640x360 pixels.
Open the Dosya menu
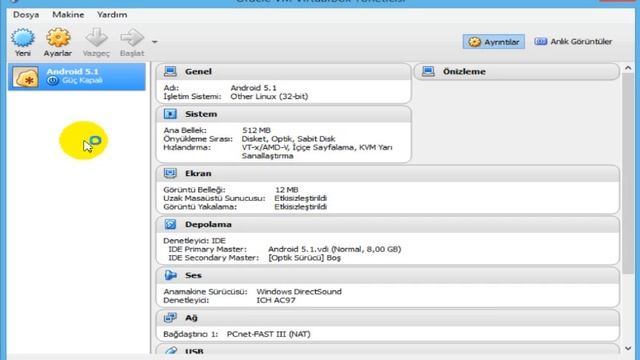(x=26, y=15)
